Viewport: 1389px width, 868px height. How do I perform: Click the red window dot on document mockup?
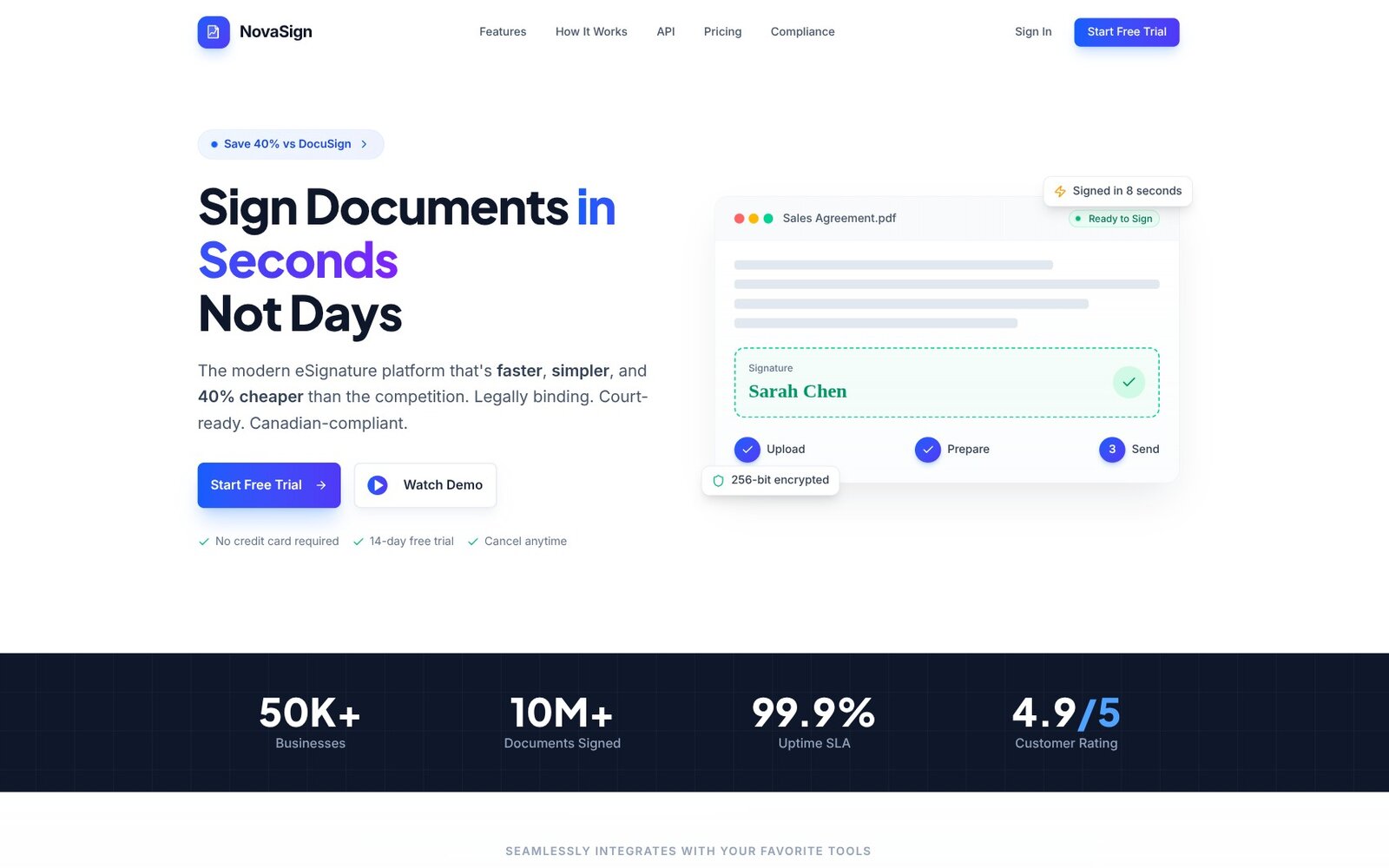(x=740, y=219)
